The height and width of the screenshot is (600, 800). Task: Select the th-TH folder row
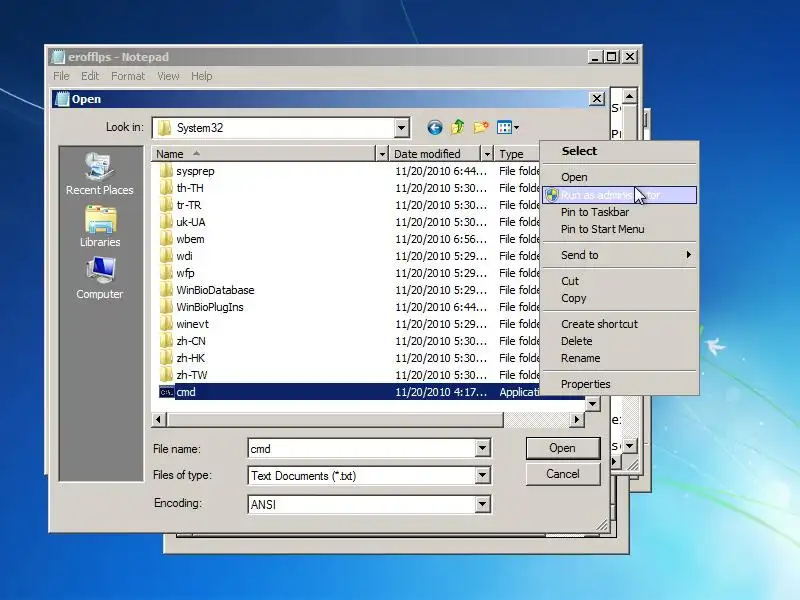click(348, 188)
